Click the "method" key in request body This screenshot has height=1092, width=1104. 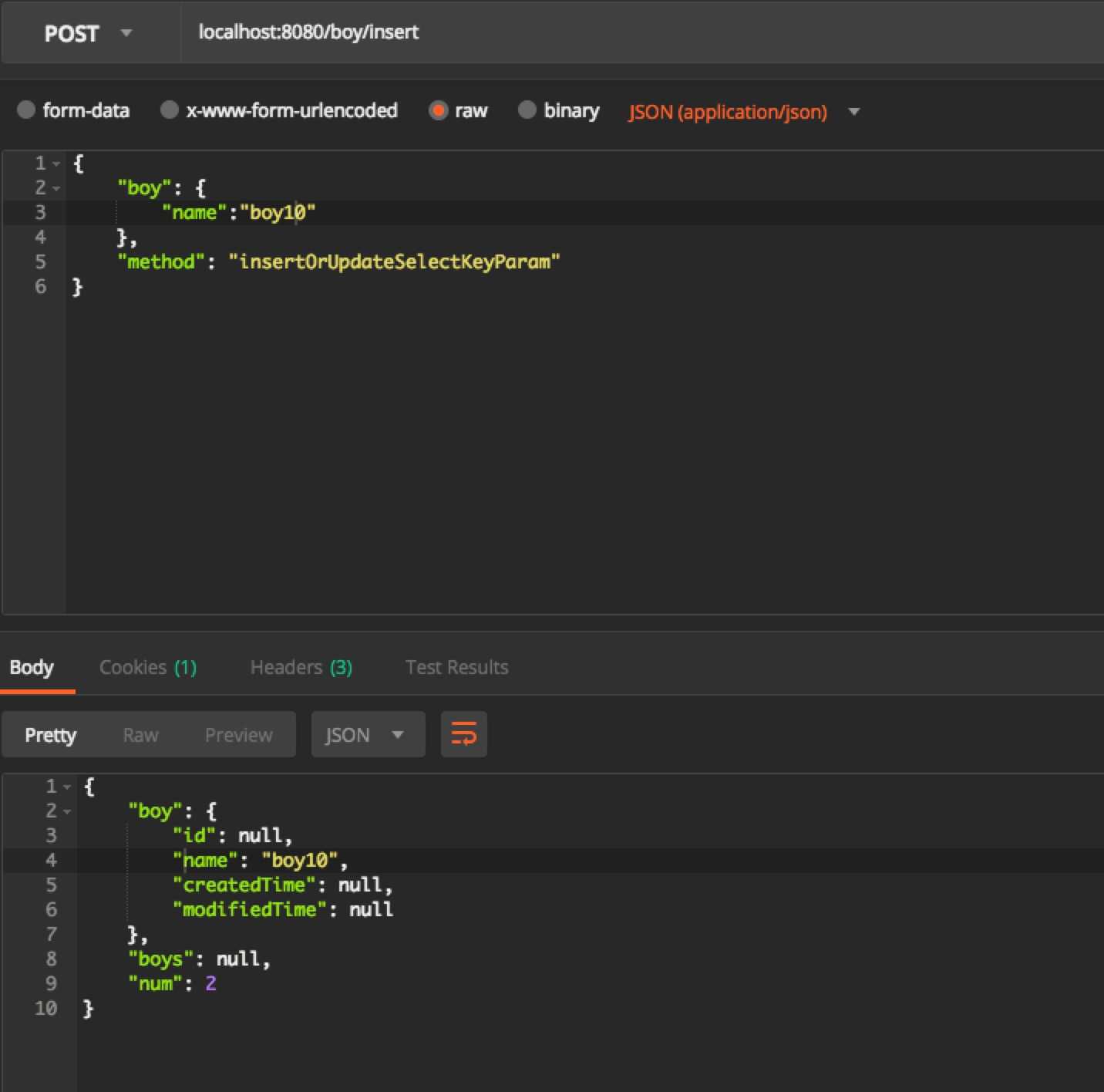tap(161, 261)
